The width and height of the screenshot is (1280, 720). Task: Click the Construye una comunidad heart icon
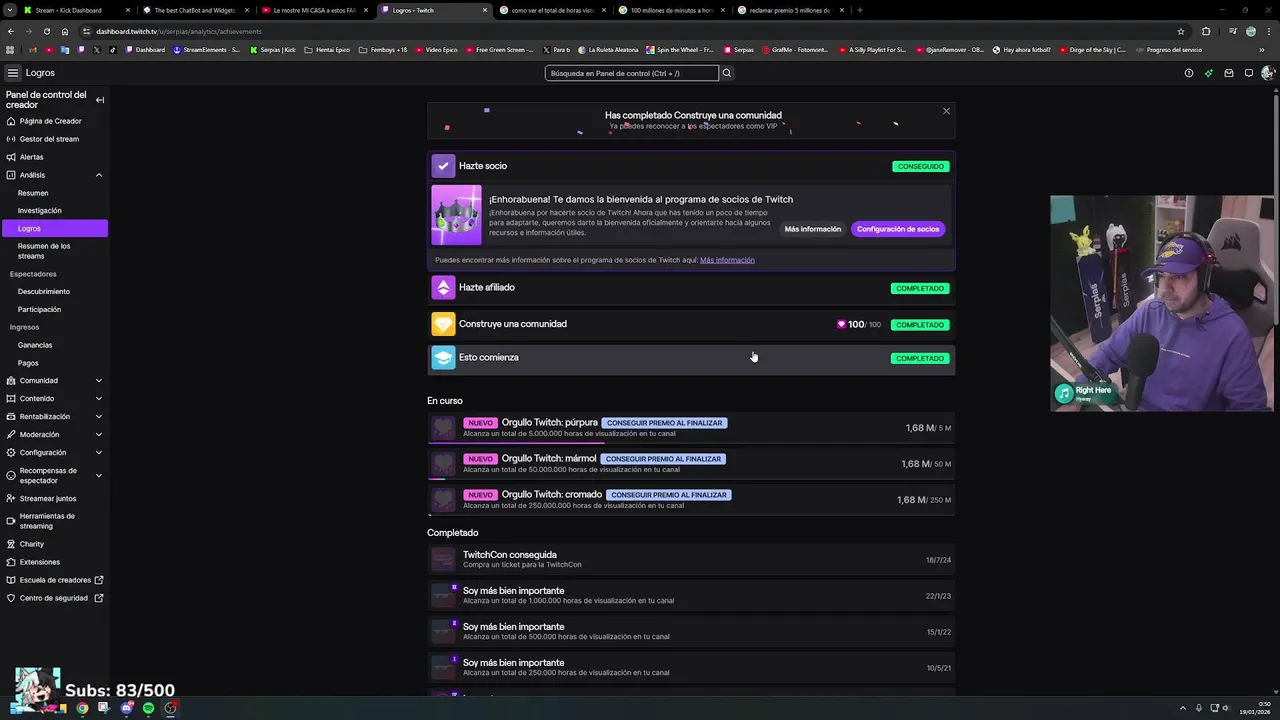(x=443, y=324)
